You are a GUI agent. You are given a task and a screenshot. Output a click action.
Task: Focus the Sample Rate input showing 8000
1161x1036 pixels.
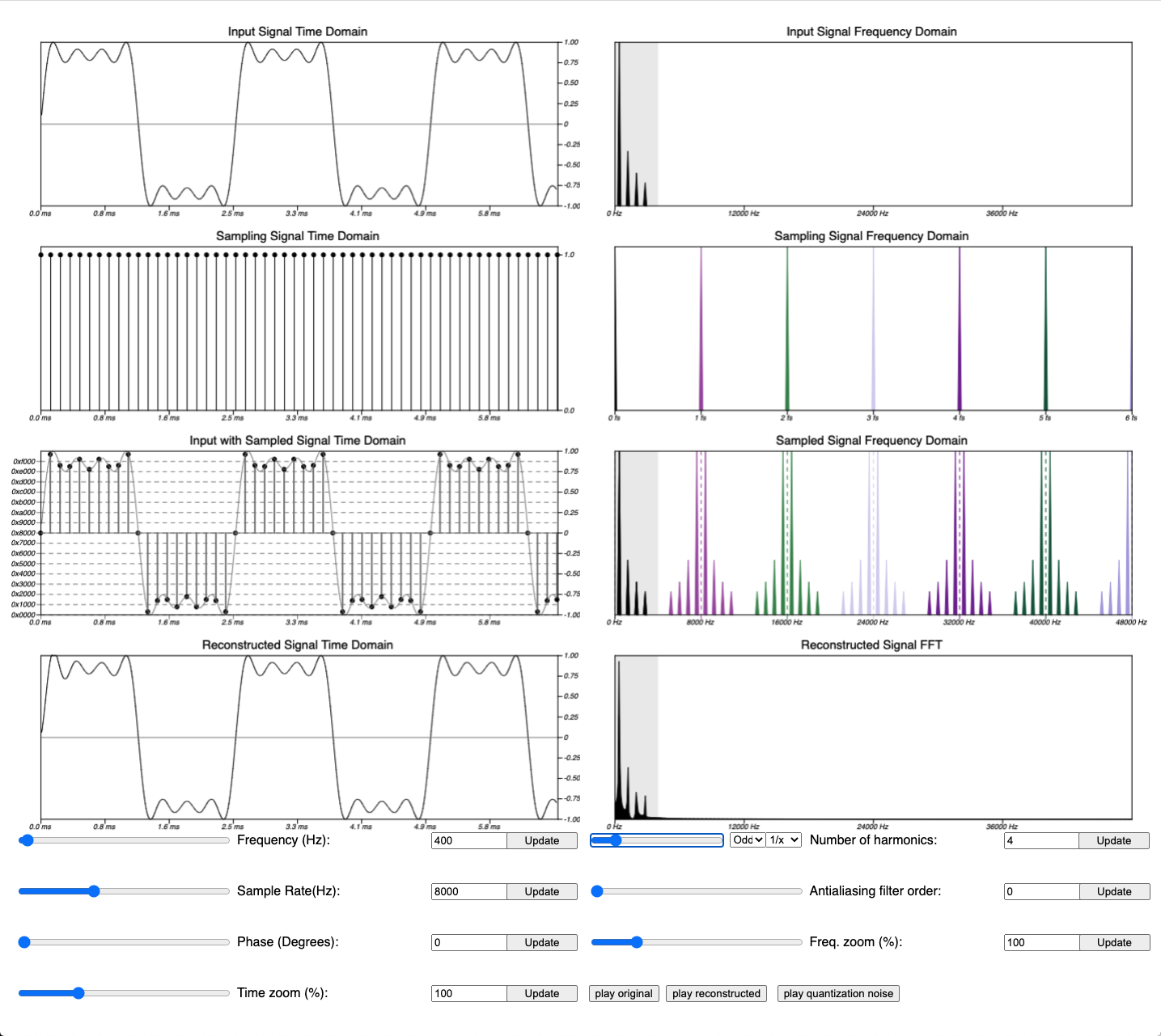(469, 891)
